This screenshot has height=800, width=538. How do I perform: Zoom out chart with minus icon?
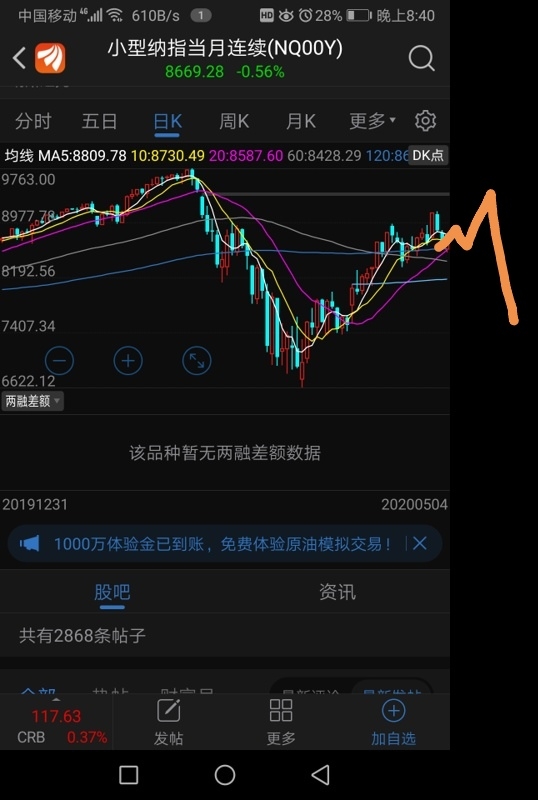pyautogui.click(x=59, y=361)
